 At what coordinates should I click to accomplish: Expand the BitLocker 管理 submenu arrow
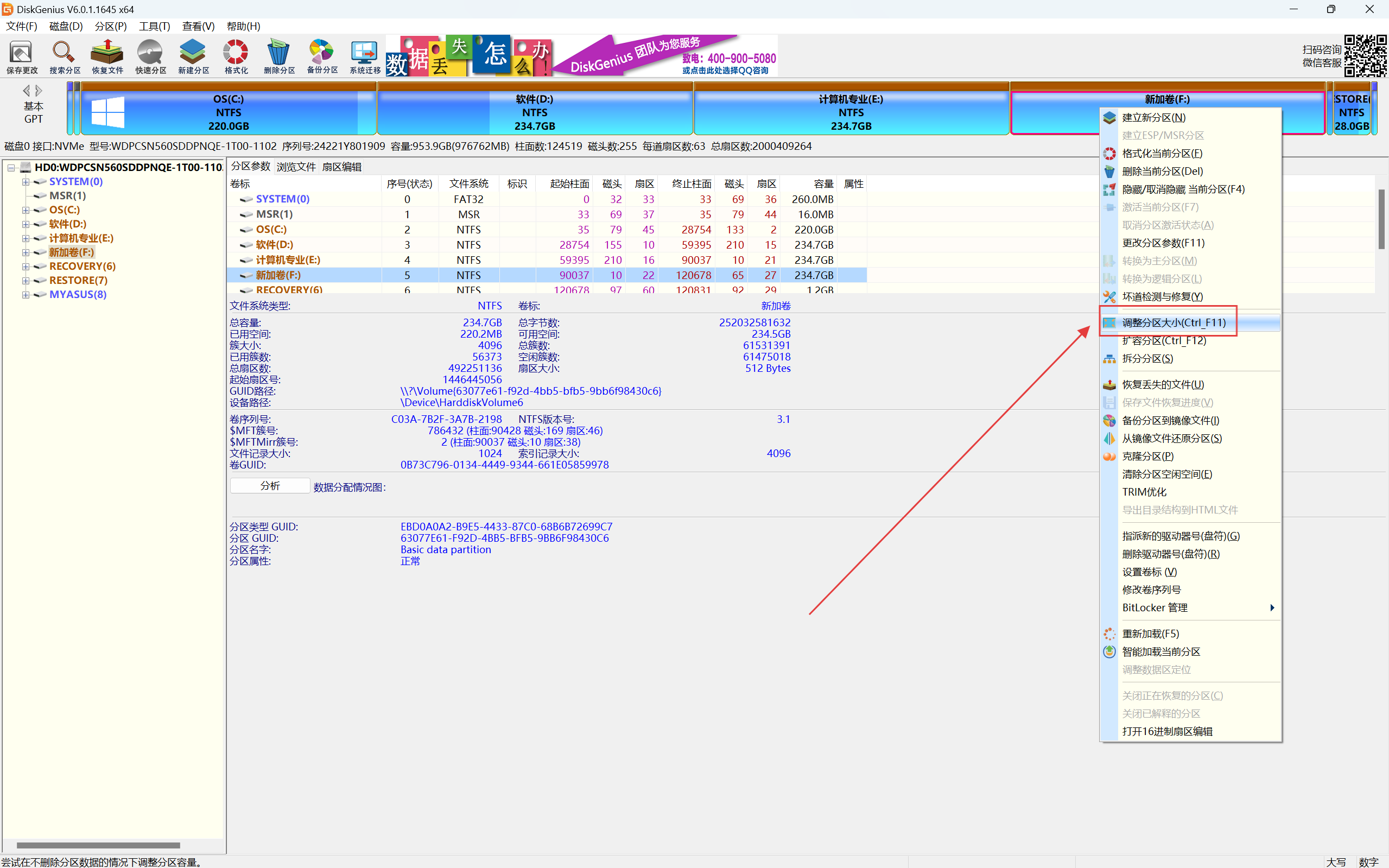pos(1272,608)
